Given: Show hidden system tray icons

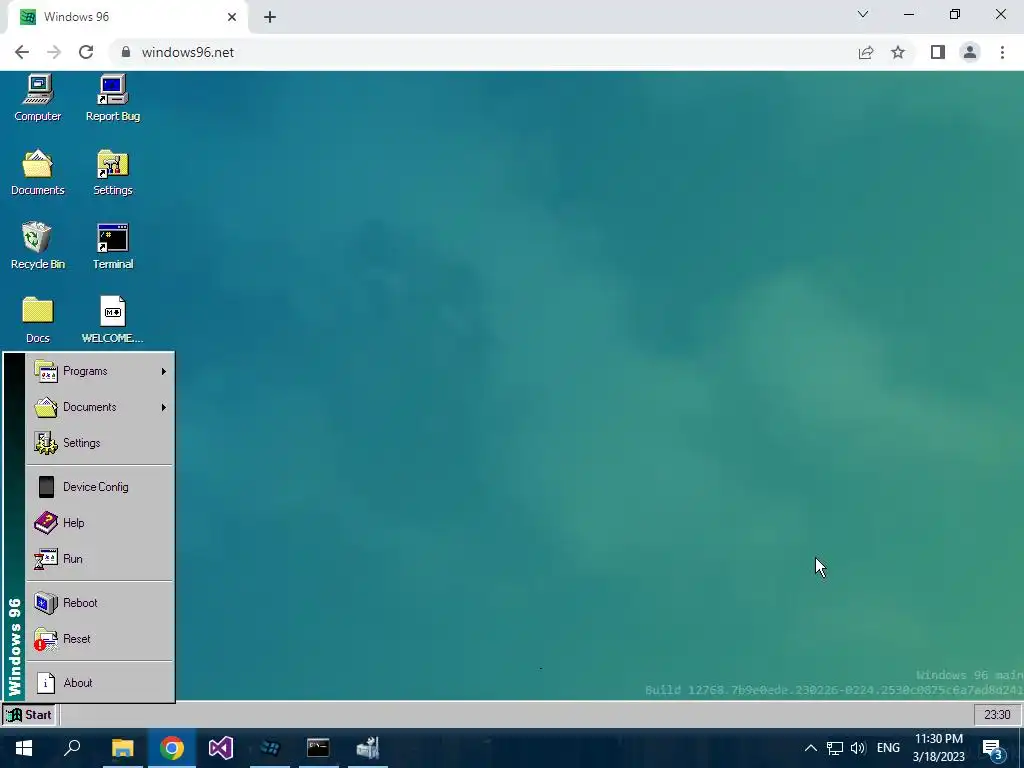Looking at the screenshot, I should point(810,748).
